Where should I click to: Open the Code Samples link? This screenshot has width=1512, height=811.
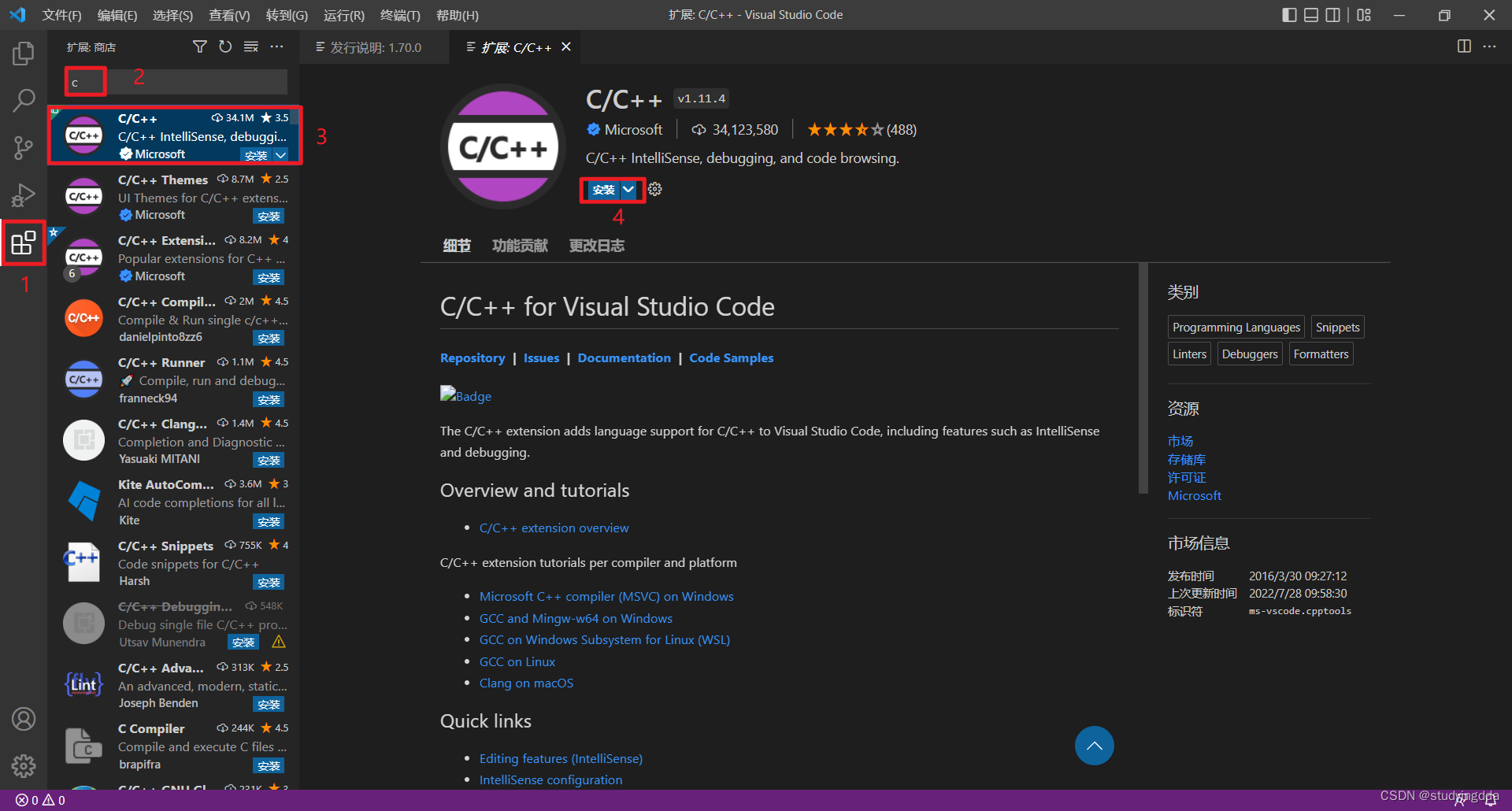(x=732, y=357)
